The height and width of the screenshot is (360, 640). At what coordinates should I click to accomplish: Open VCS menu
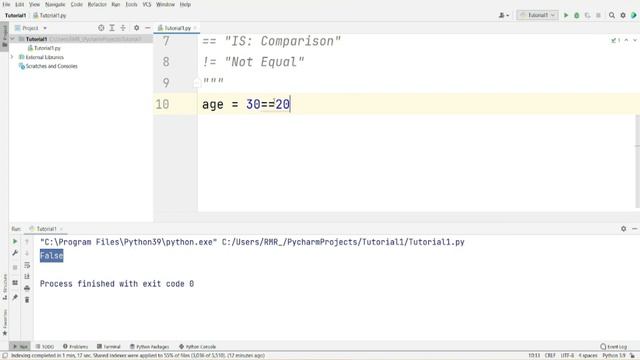147,4
